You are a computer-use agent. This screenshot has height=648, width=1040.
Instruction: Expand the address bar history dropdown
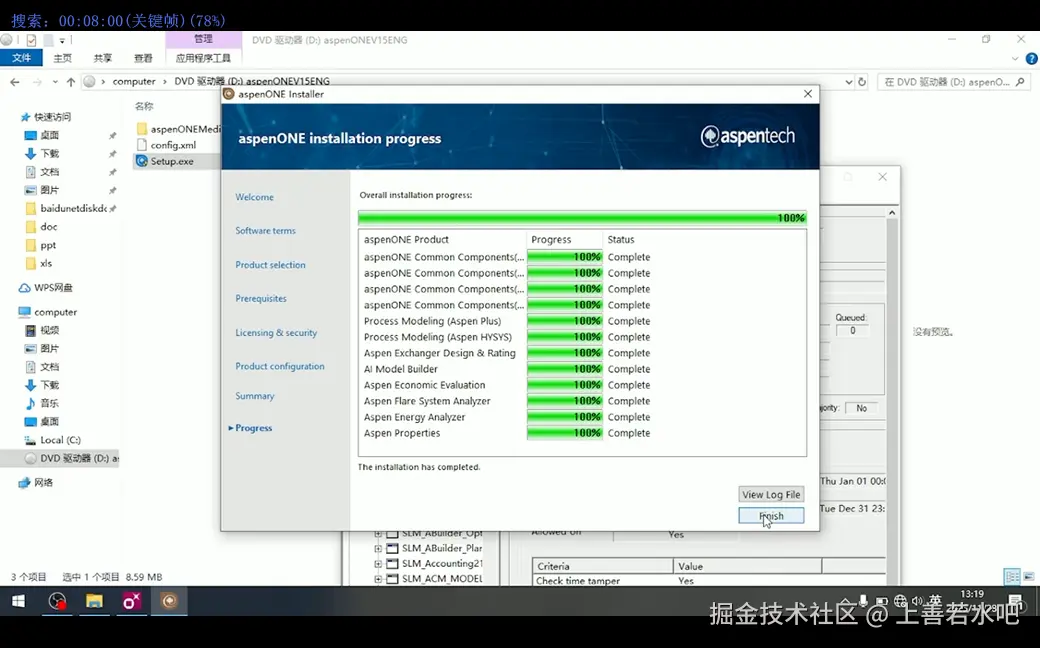tap(848, 82)
